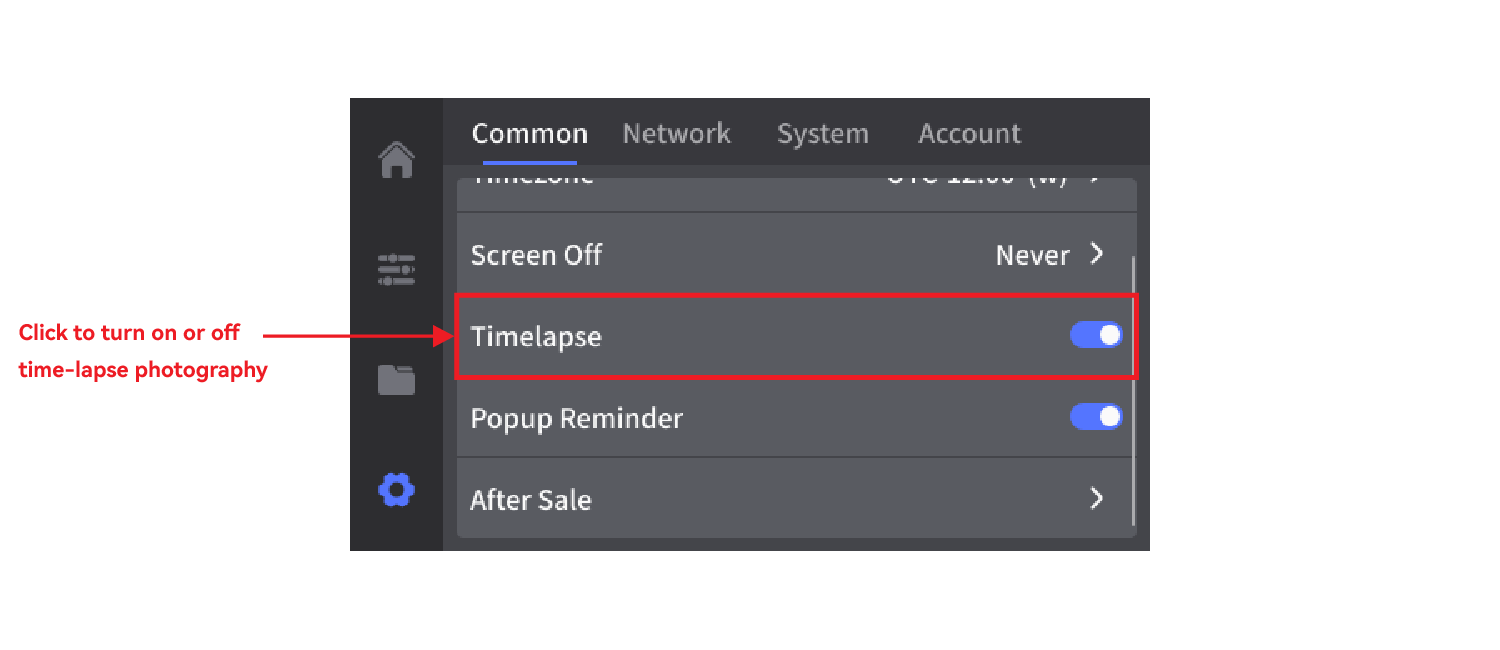
Task: Expand the Screen Off chevron arrow
Action: pyautogui.click(x=1097, y=254)
